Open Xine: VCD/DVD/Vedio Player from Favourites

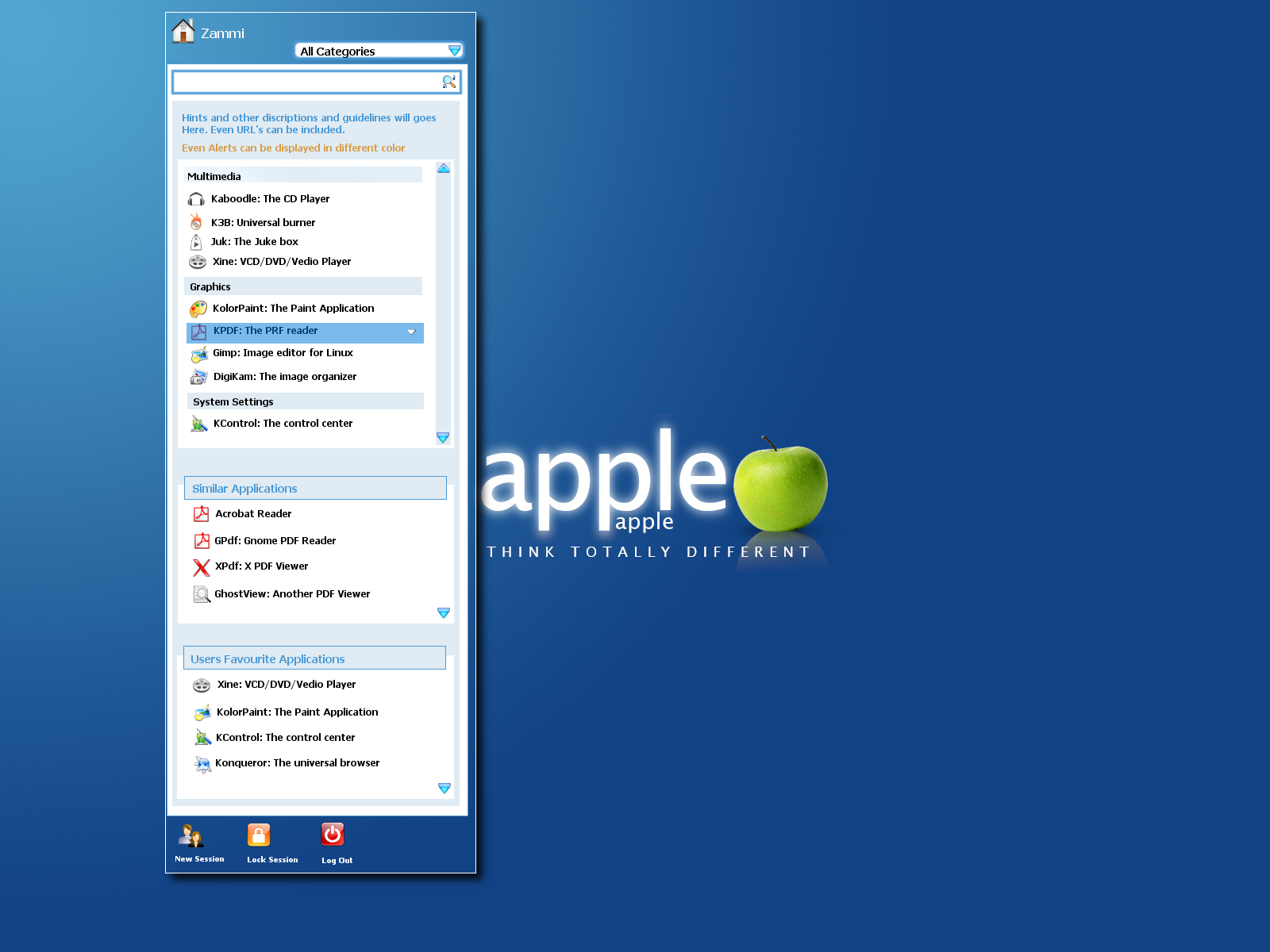pos(287,685)
